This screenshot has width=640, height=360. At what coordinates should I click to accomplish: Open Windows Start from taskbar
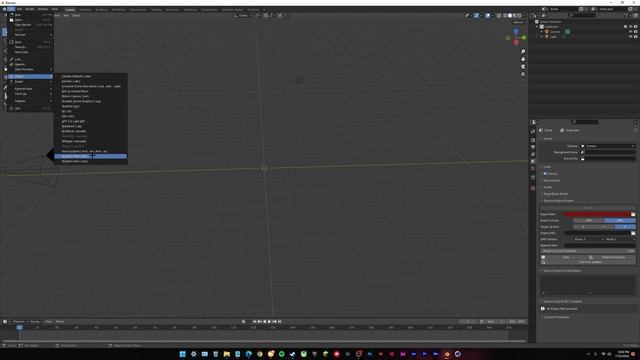click(182, 354)
